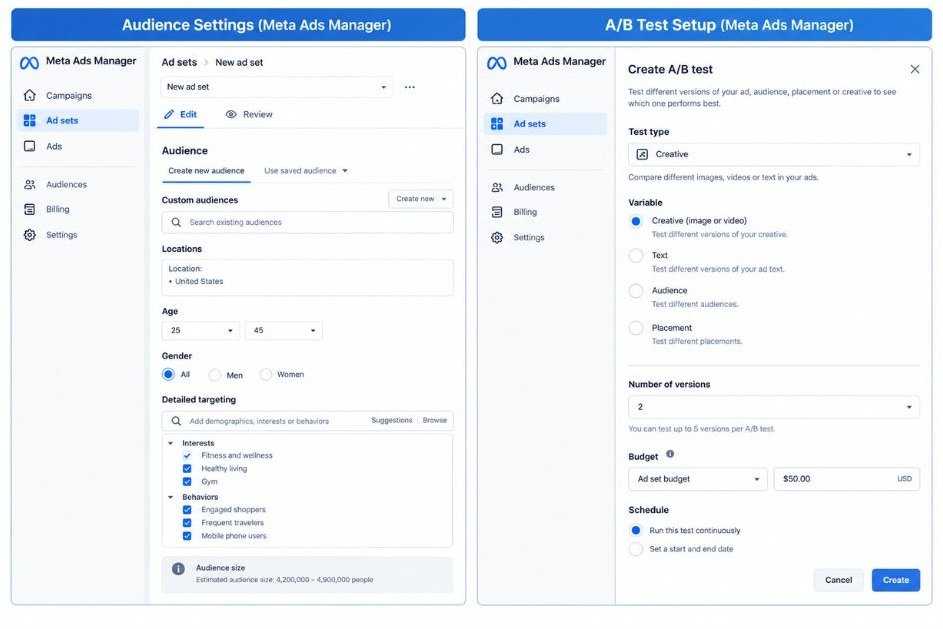Click Settings gear icon in Audience Settings sidebar
This screenshot has height=629, width=943.
(29, 235)
